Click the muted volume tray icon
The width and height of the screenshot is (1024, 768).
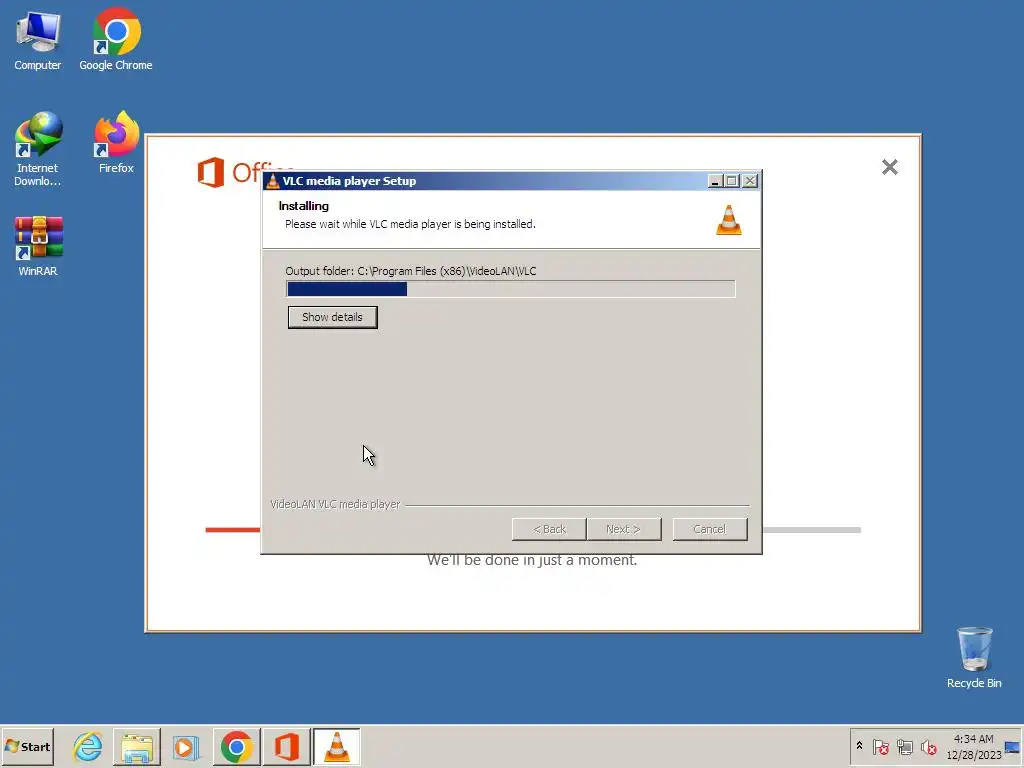(928, 746)
